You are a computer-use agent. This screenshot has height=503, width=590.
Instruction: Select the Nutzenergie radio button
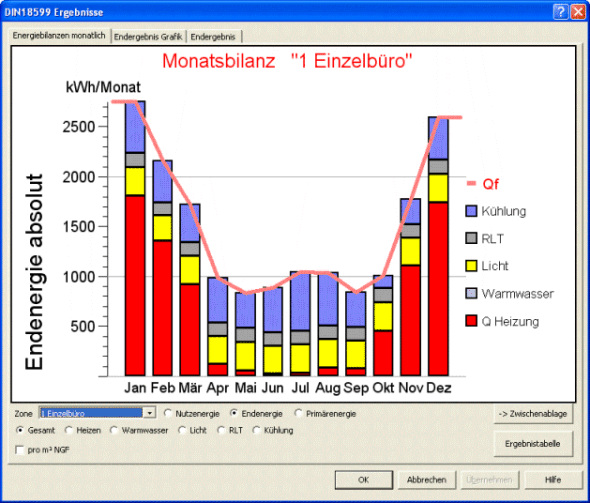point(168,413)
